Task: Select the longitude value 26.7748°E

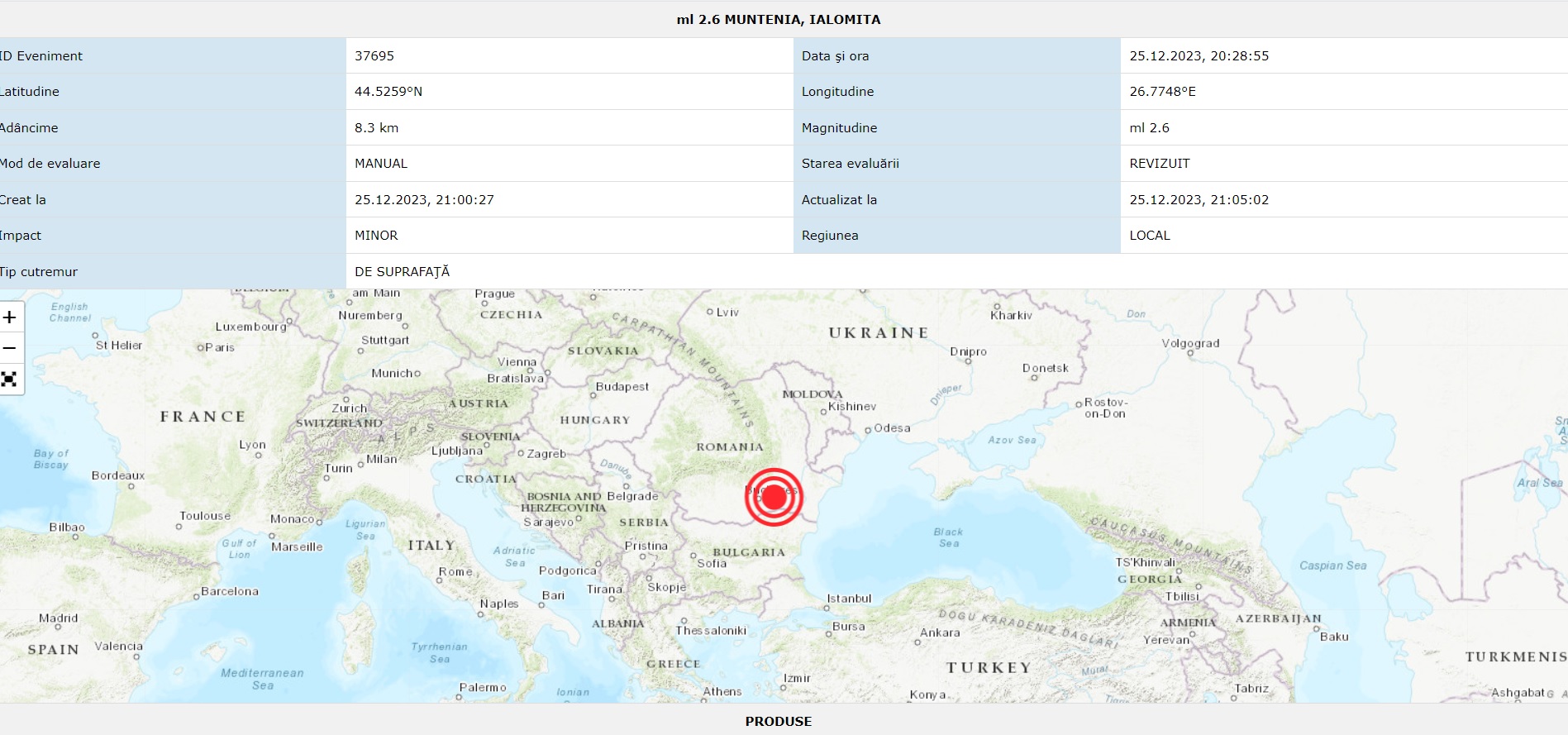Action: [1162, 92]
